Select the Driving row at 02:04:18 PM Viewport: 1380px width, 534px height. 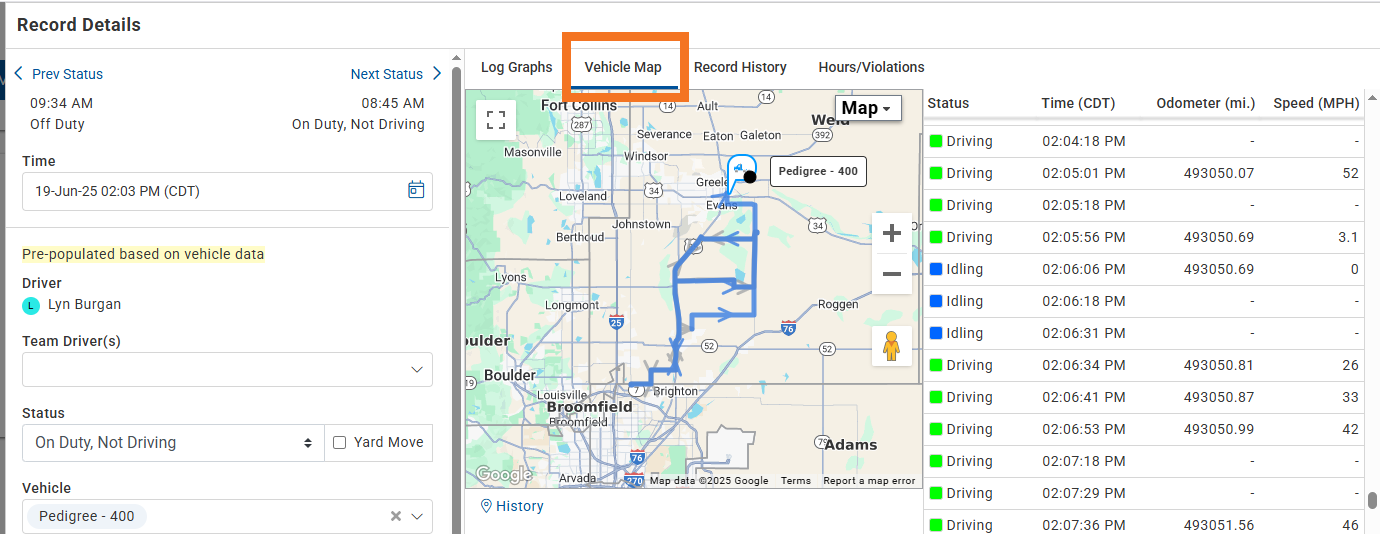[x=1144, y=141]
